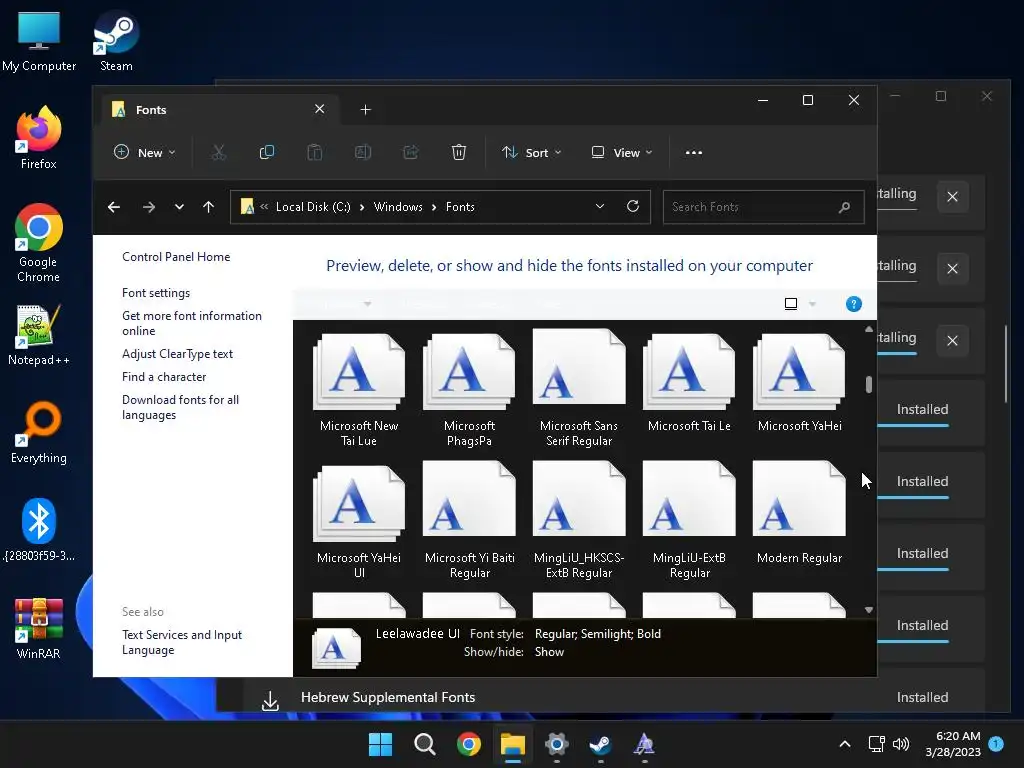Click Download fonts for all languages
This screenshot has height=768, width=1024.
180,408
